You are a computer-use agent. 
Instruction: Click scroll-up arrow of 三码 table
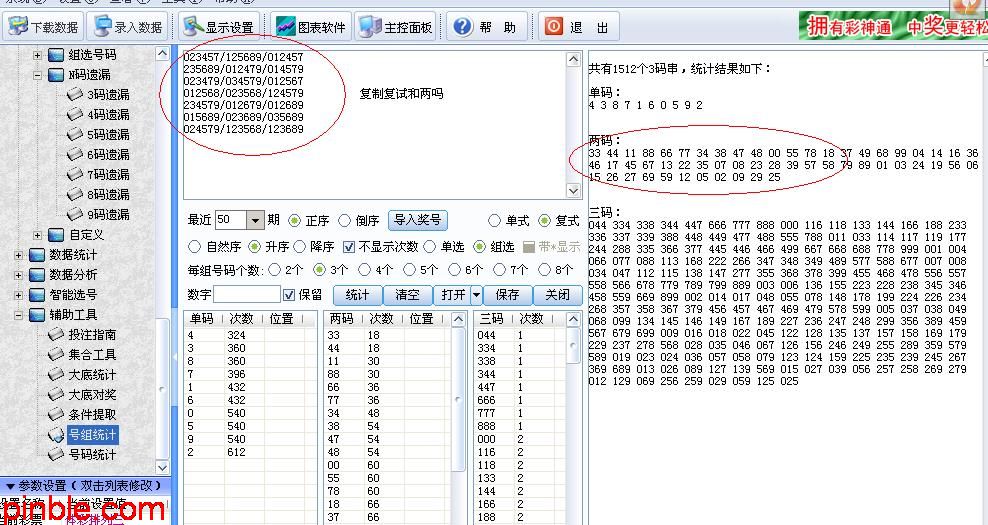click(x=573, y=319)
